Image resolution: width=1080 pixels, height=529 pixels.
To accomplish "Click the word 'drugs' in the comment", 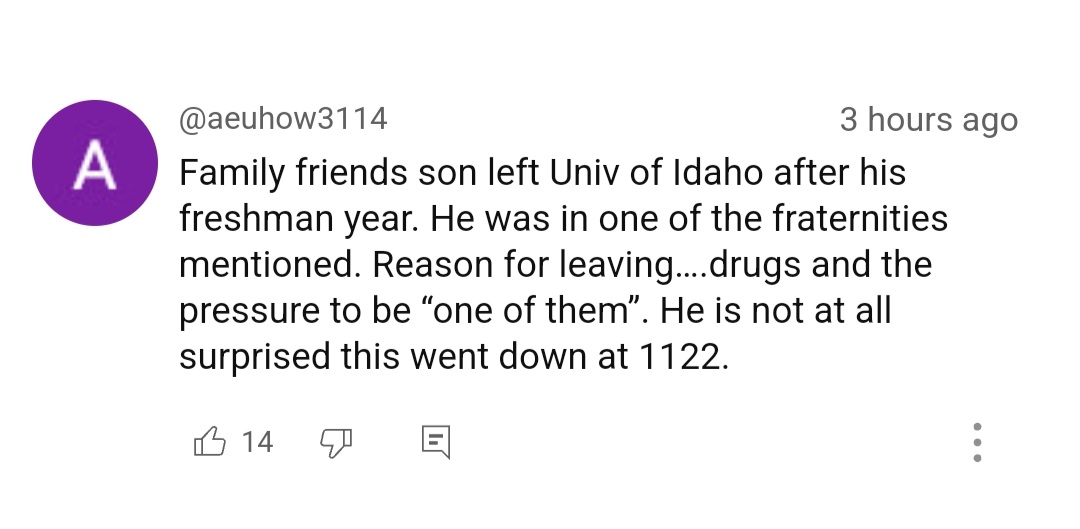I will coord(755,266).
